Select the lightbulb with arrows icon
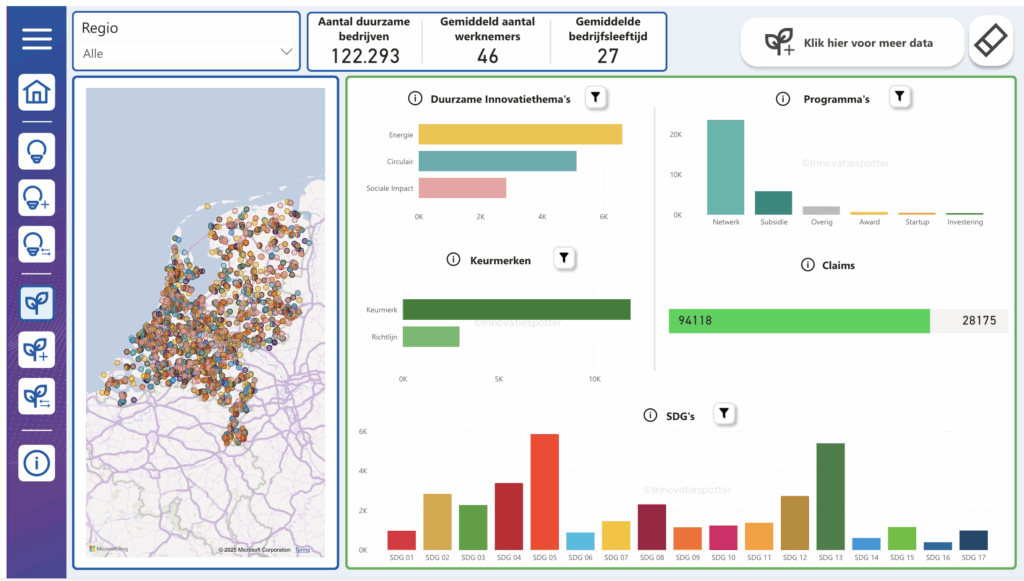 (x=36, y=244)
